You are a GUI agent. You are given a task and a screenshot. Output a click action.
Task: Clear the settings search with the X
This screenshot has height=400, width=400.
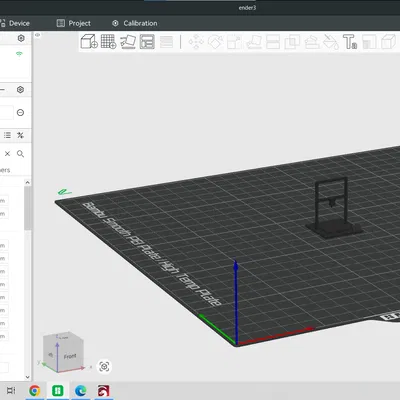(7, 154)
